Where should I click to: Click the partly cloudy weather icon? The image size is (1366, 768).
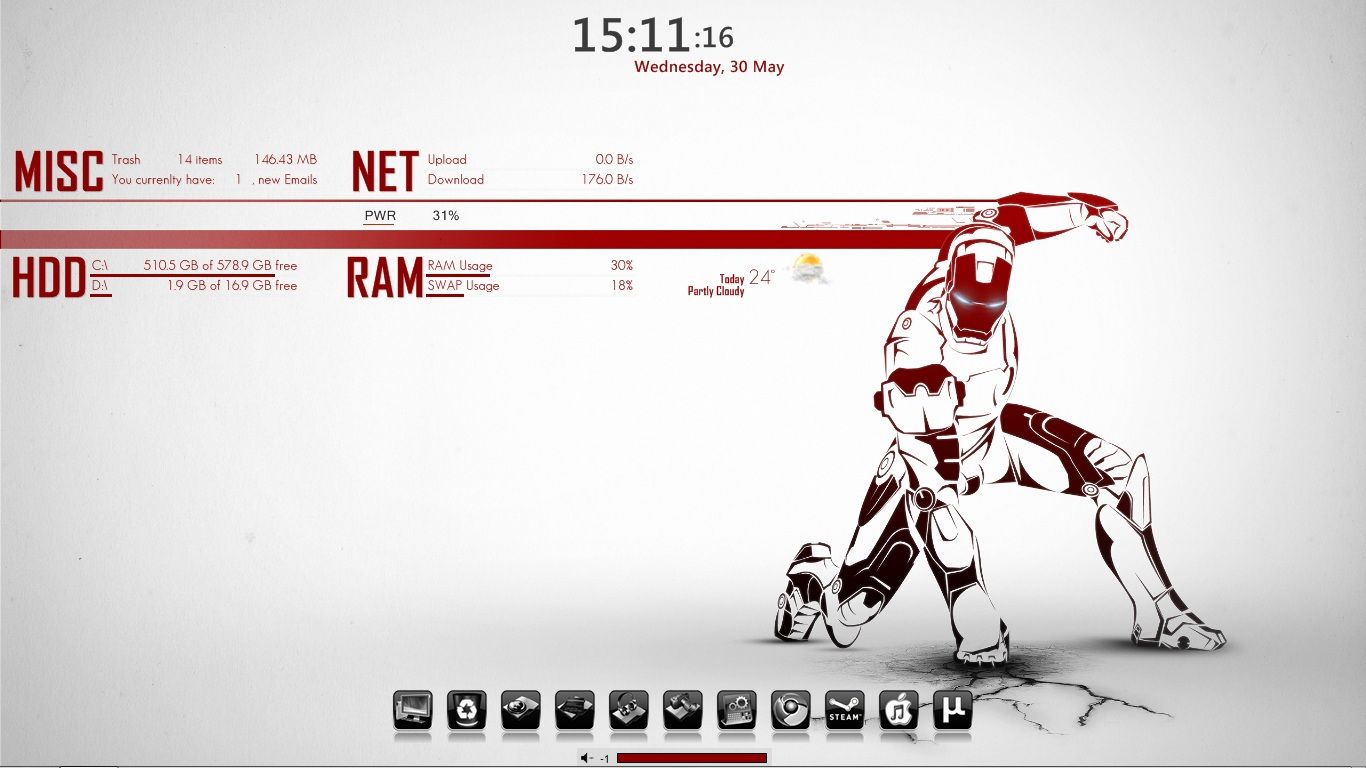[806, 268]
